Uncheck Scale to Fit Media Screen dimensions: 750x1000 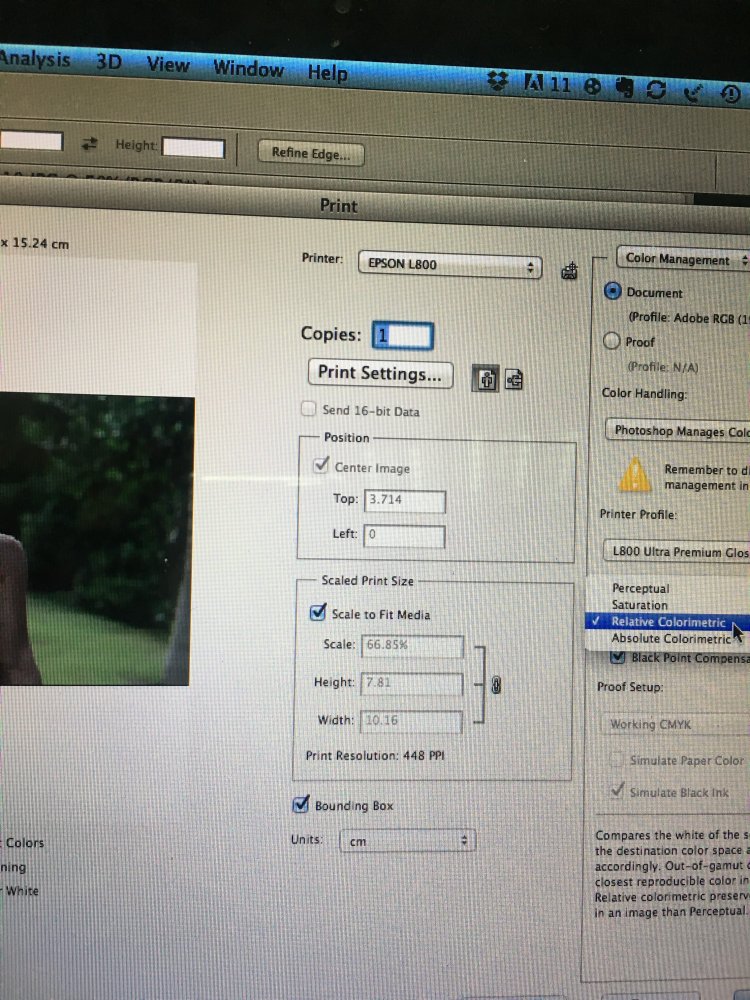pyautogui.click(x=318, y=613)
